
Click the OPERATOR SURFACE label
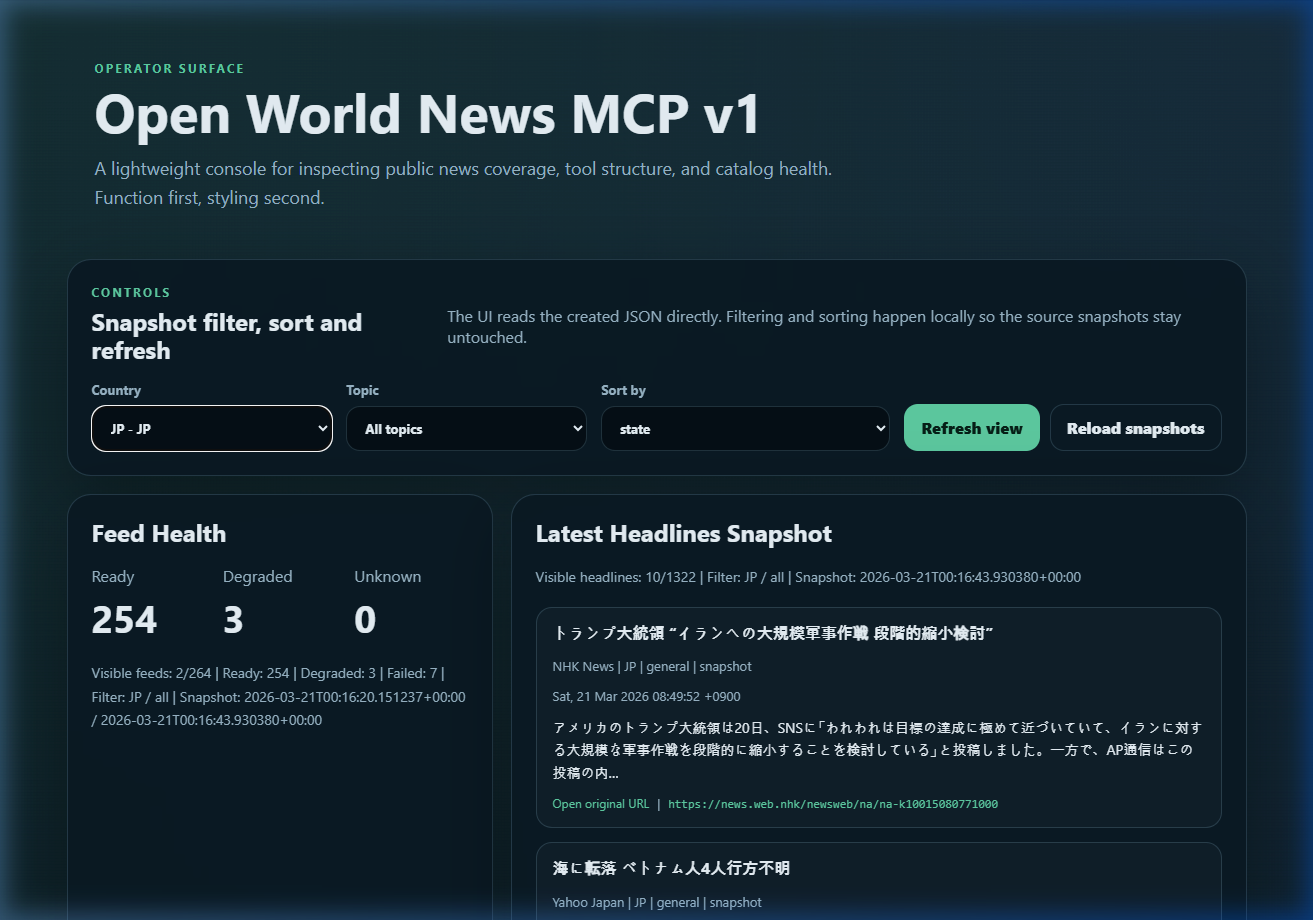[169, 69]
